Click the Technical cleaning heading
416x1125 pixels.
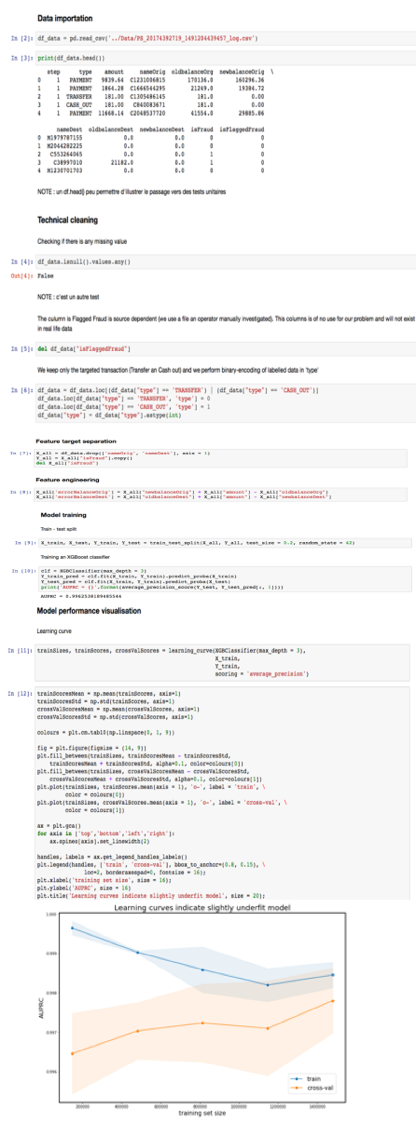(x=68, y=220)
